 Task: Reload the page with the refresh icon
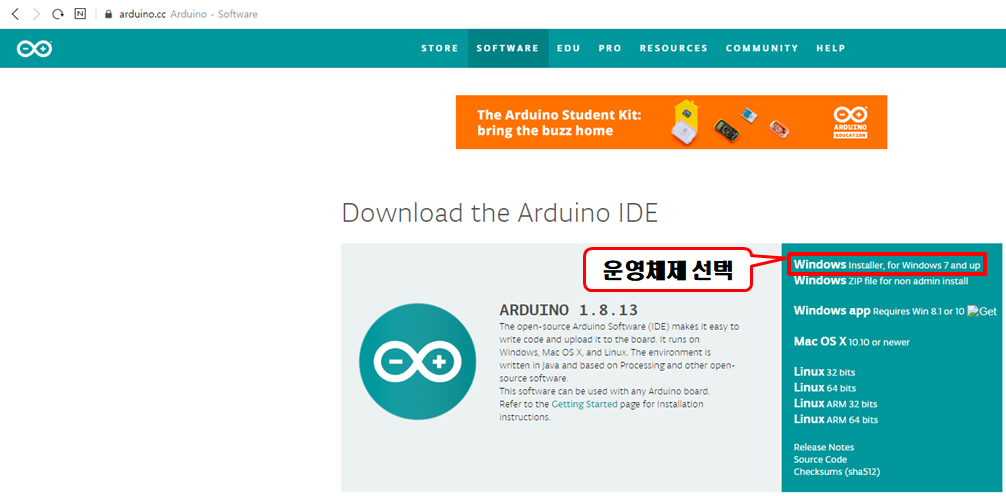pyautogui.click(x=58, y=13)
